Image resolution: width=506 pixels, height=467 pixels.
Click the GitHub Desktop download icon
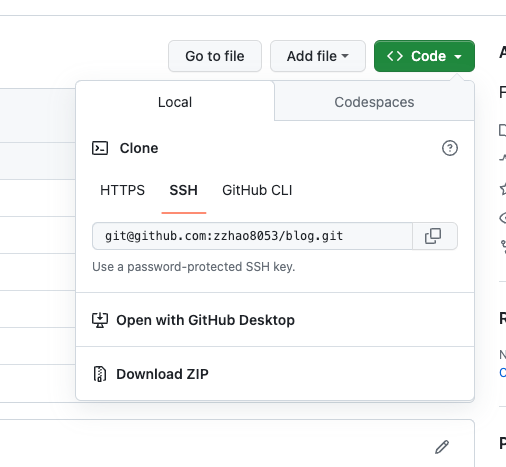pyautogui.click(x=100, y=320)
